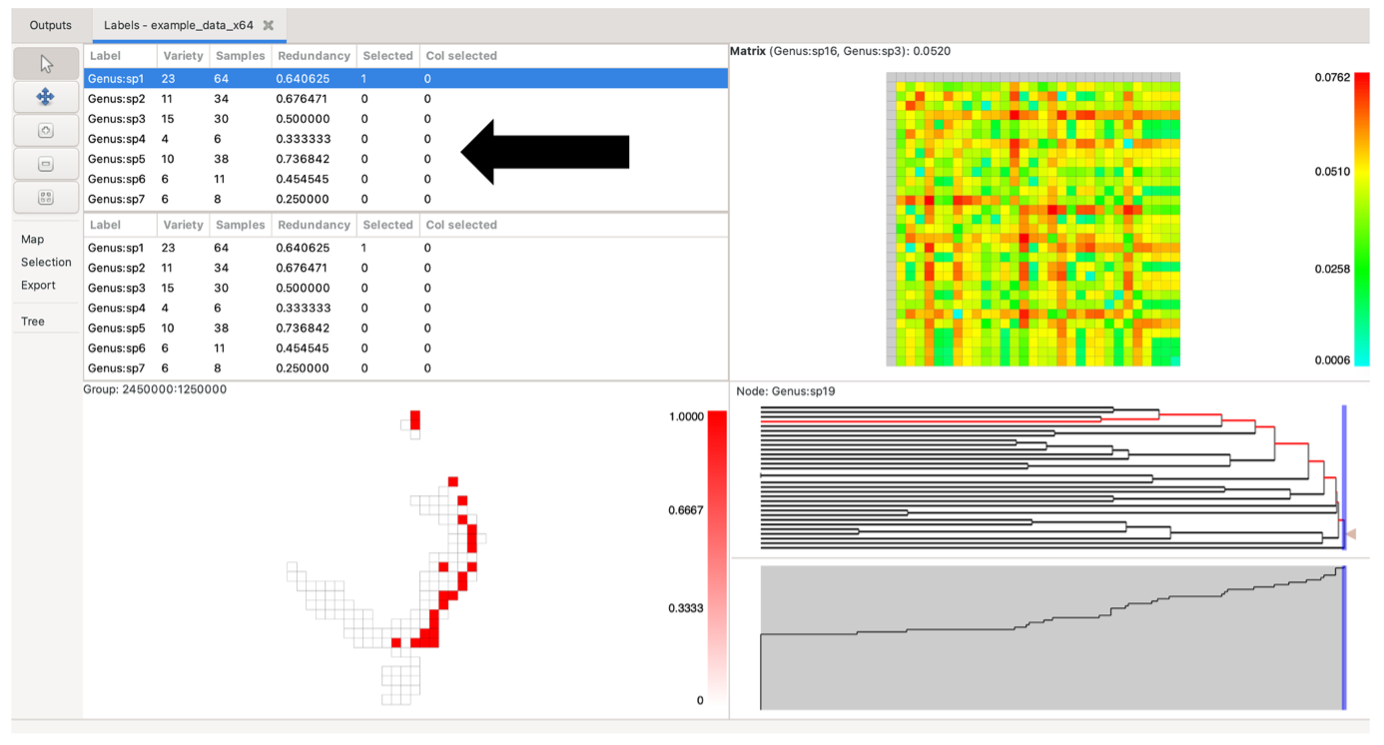Close the Labels example_data_x64 tab
1384x745 pixels.
tap(270, 25)
